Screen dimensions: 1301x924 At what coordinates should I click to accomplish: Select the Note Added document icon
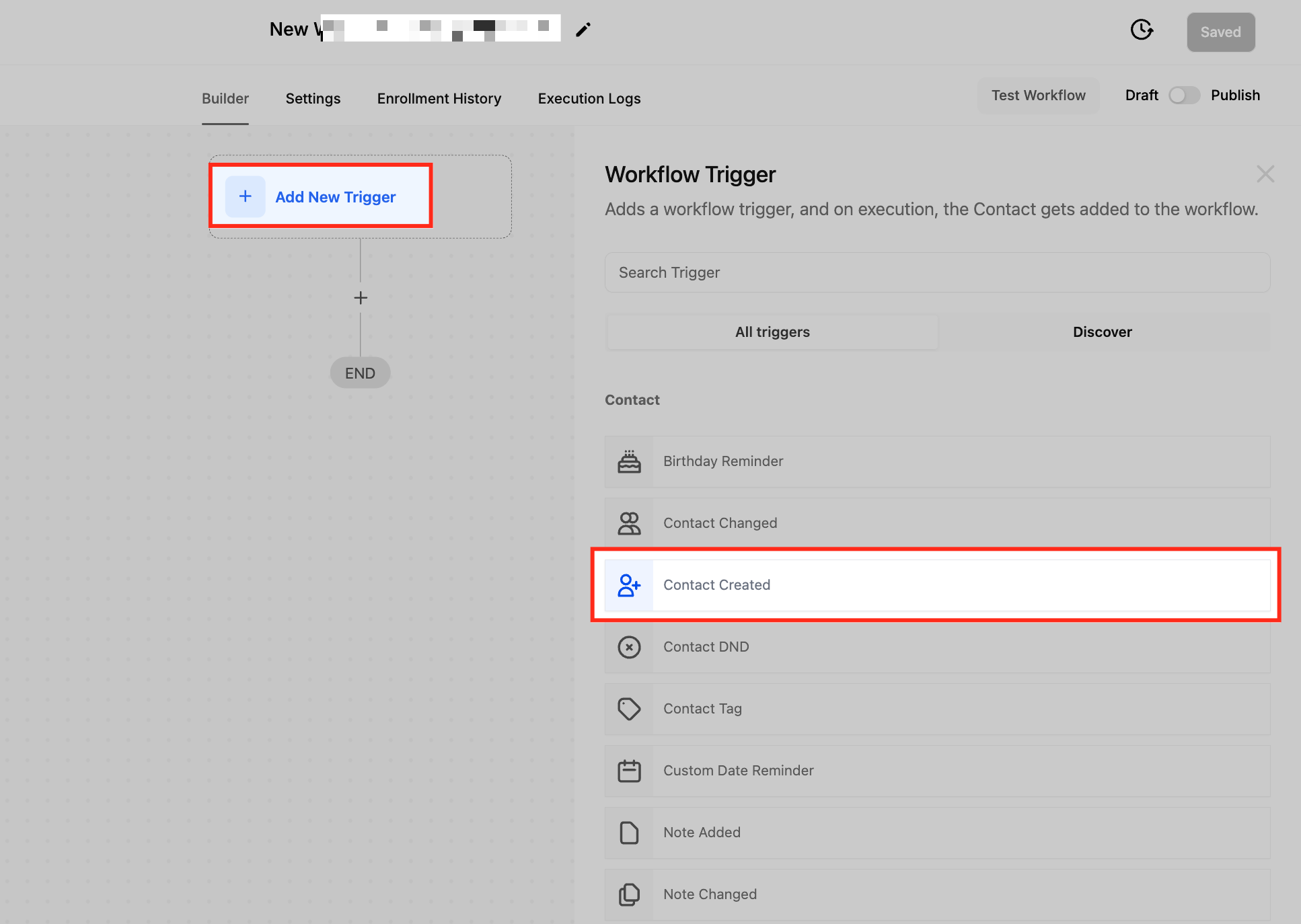629,833
